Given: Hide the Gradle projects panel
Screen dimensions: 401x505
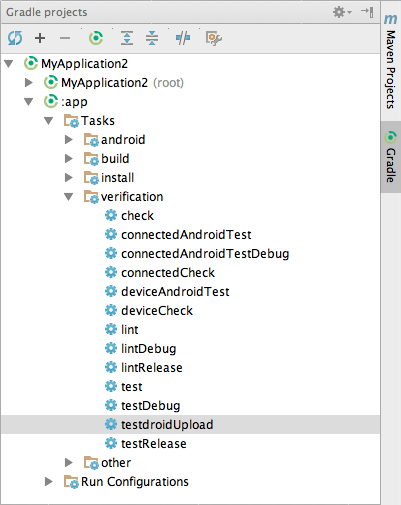Looking at the screenshot, I should pyautogui.click(x=367, y=12).
